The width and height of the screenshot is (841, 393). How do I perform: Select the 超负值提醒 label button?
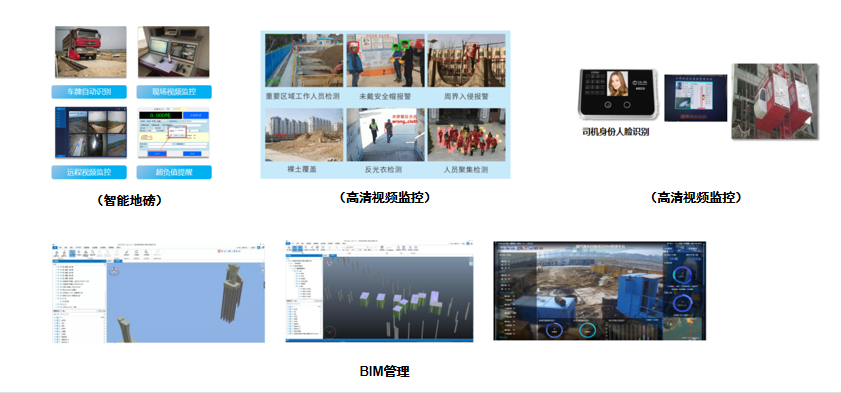click(174, 172)
